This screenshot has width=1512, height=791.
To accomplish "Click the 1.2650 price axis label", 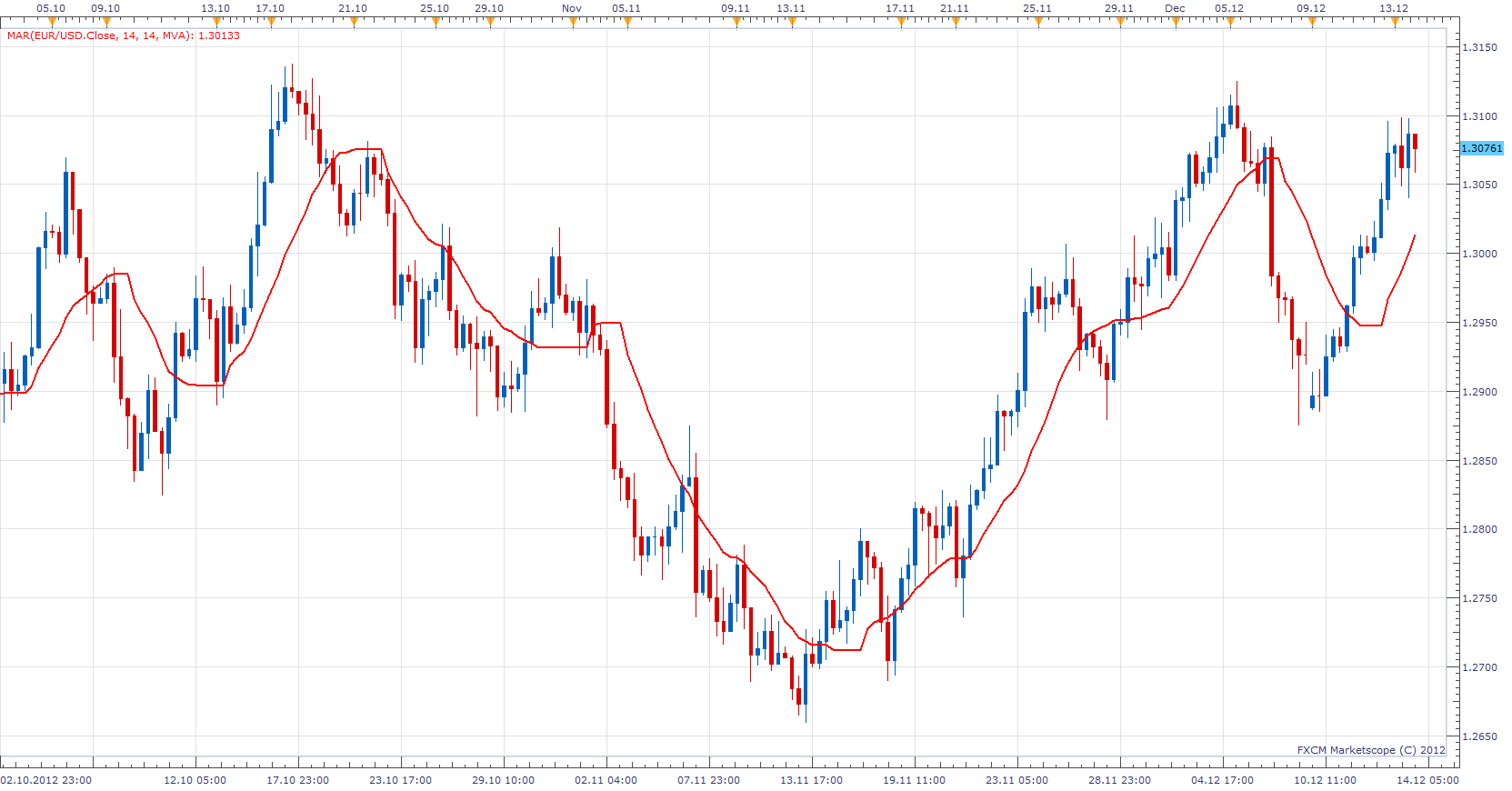I will click(1479, 736).
